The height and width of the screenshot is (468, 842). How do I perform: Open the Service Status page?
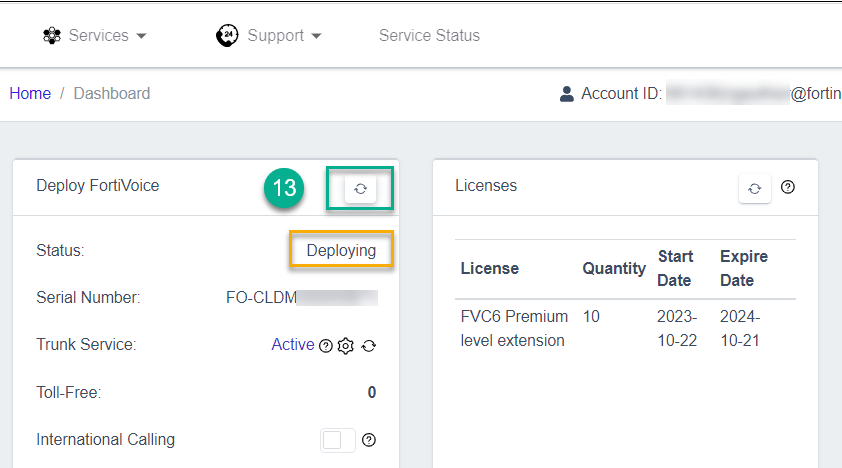tap(429, 36)
